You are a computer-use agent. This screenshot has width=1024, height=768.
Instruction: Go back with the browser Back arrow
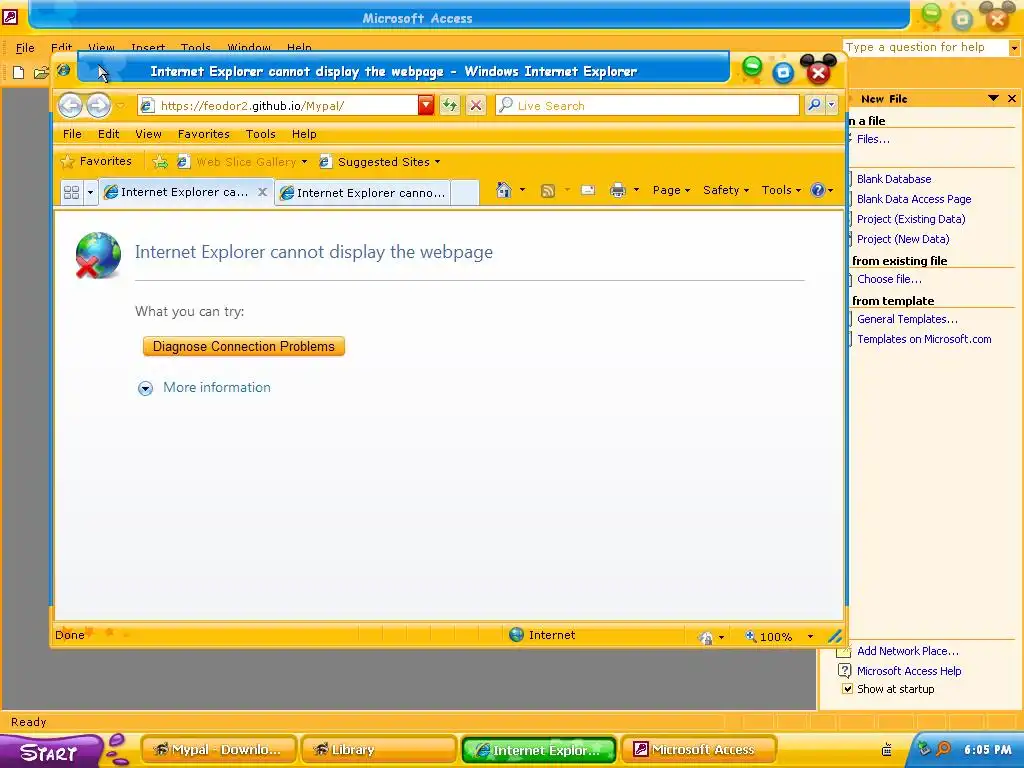click(x=71, y=105)
